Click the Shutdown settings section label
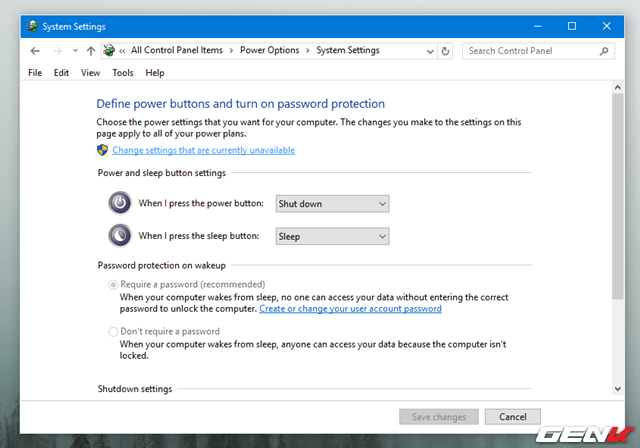The height and width of the screenshot is (448, 640). pos(135,389)
